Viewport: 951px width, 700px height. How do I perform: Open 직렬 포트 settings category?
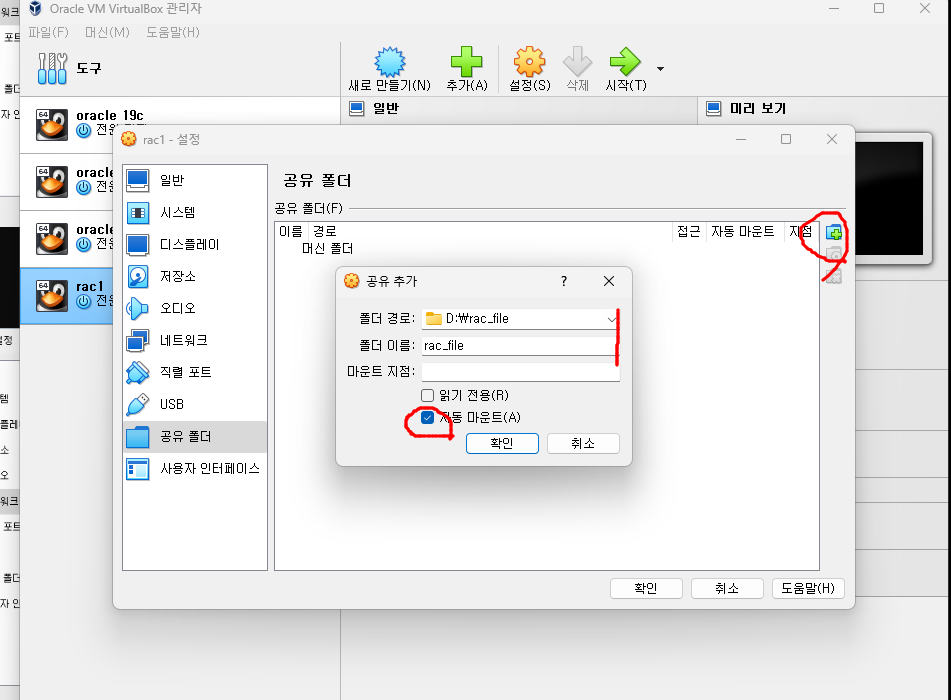(195, 372)
